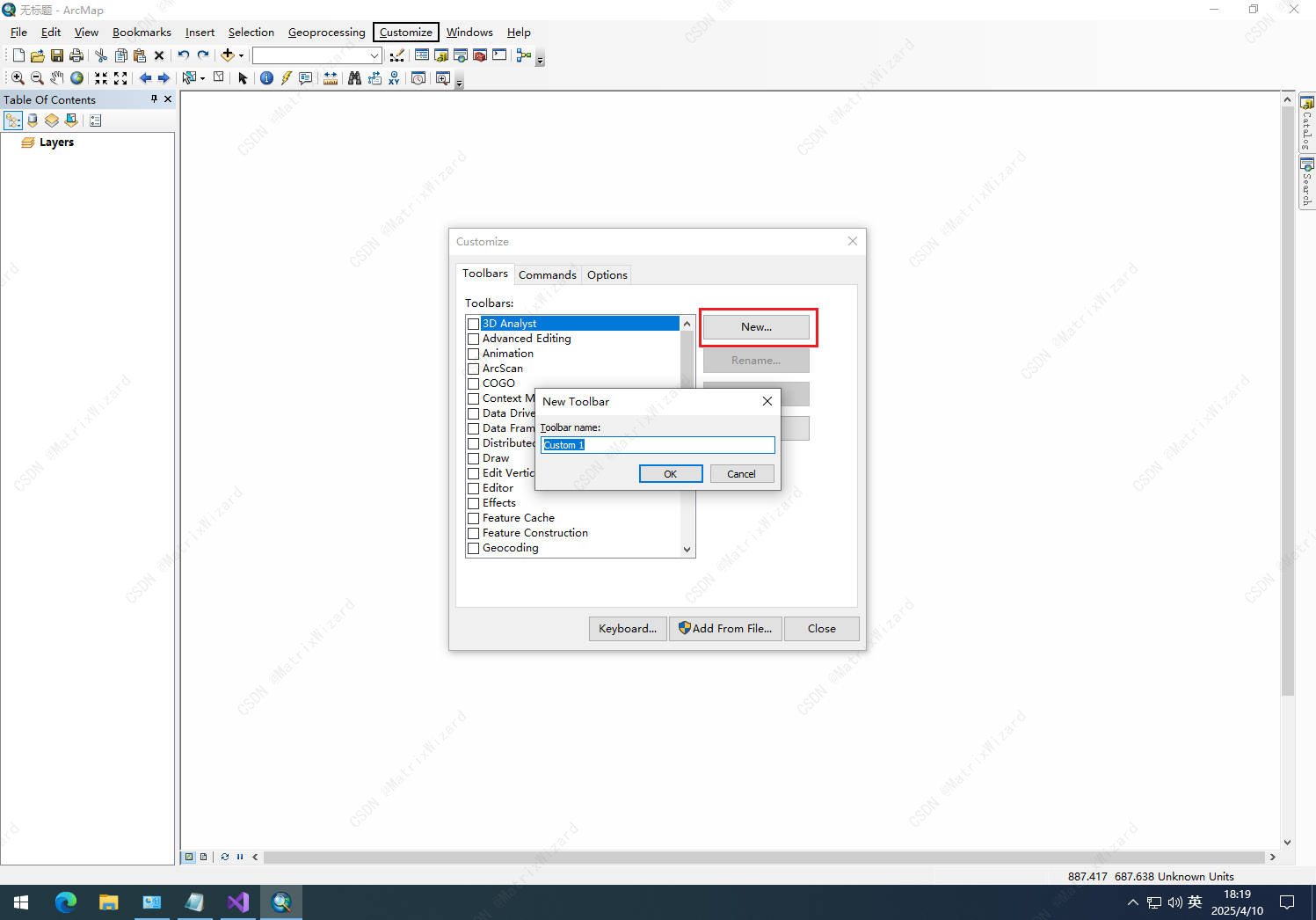Select the Zoom In tool
1316x920 pixels.
click(x=18, y=78)
